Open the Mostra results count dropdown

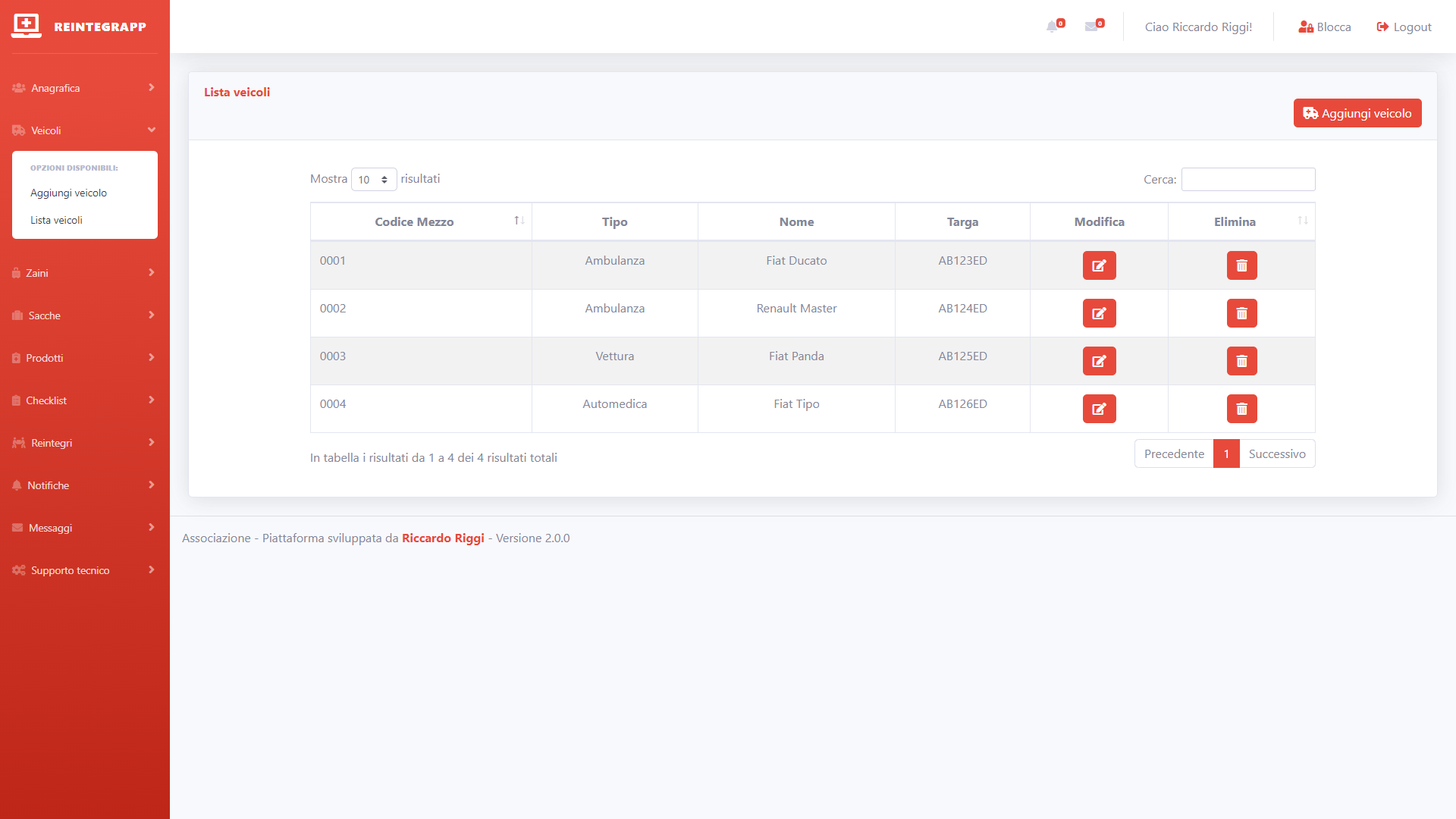374,180
